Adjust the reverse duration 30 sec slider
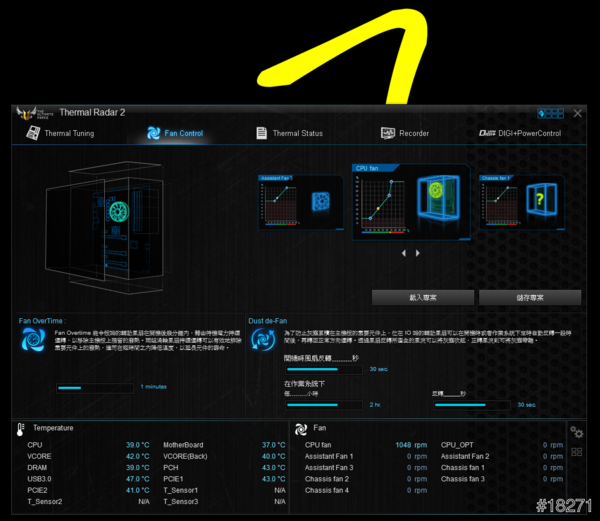Viewport: 600px width, 521px height. (472, 405)
